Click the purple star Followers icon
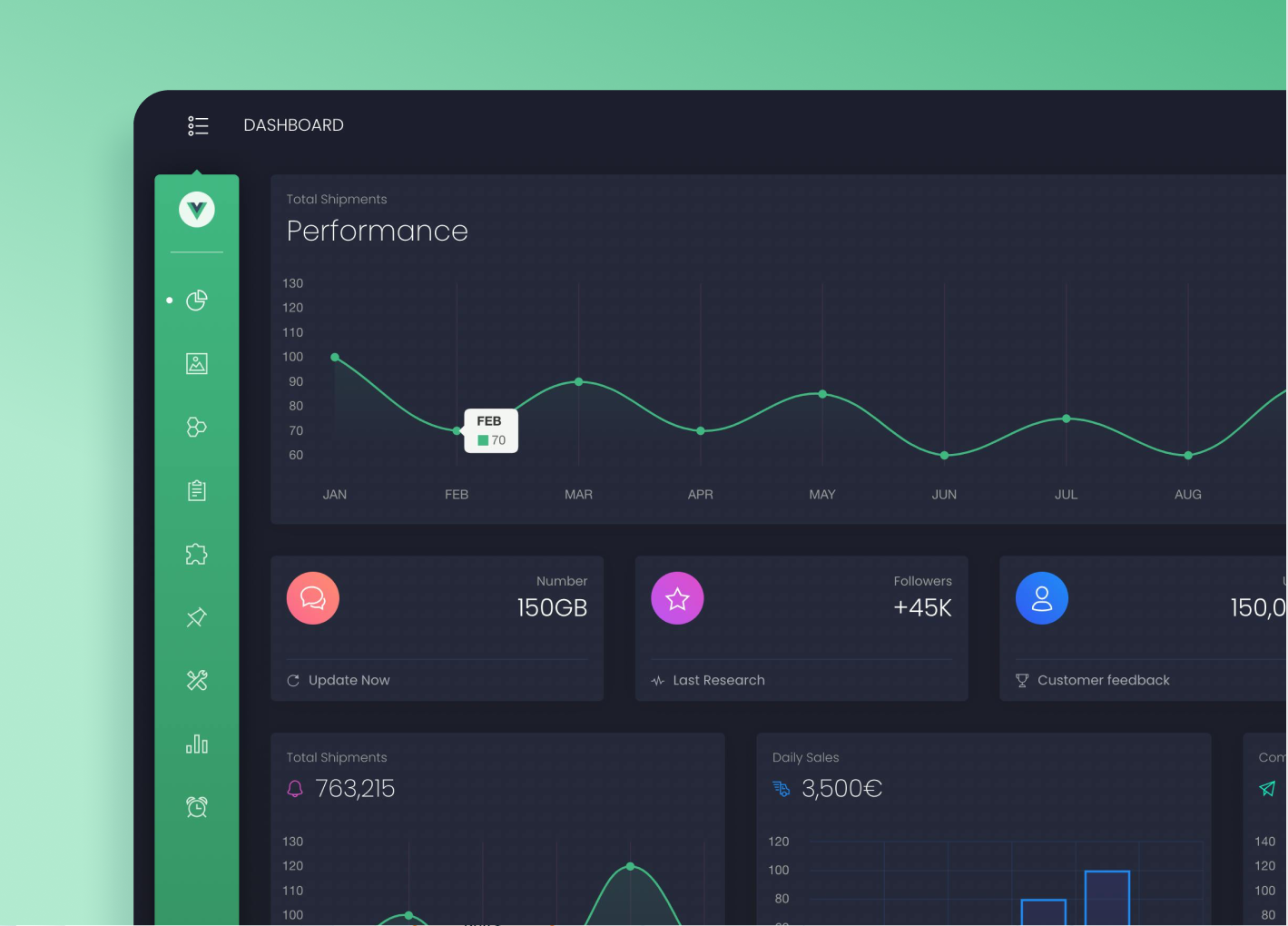 point(677,598)
